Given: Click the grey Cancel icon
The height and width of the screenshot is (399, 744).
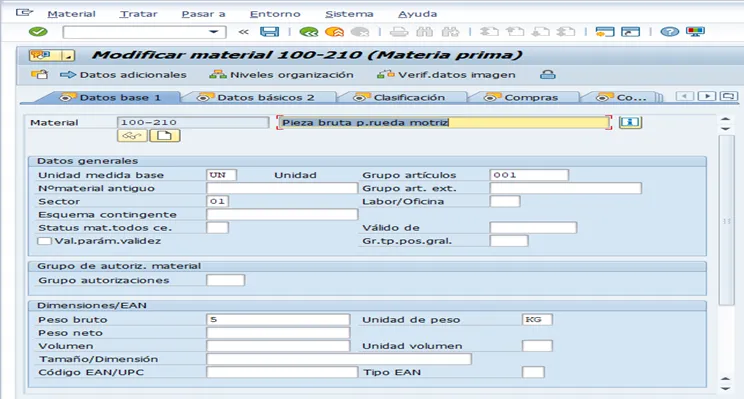Looking at the screenshot, I should point(360,32).
